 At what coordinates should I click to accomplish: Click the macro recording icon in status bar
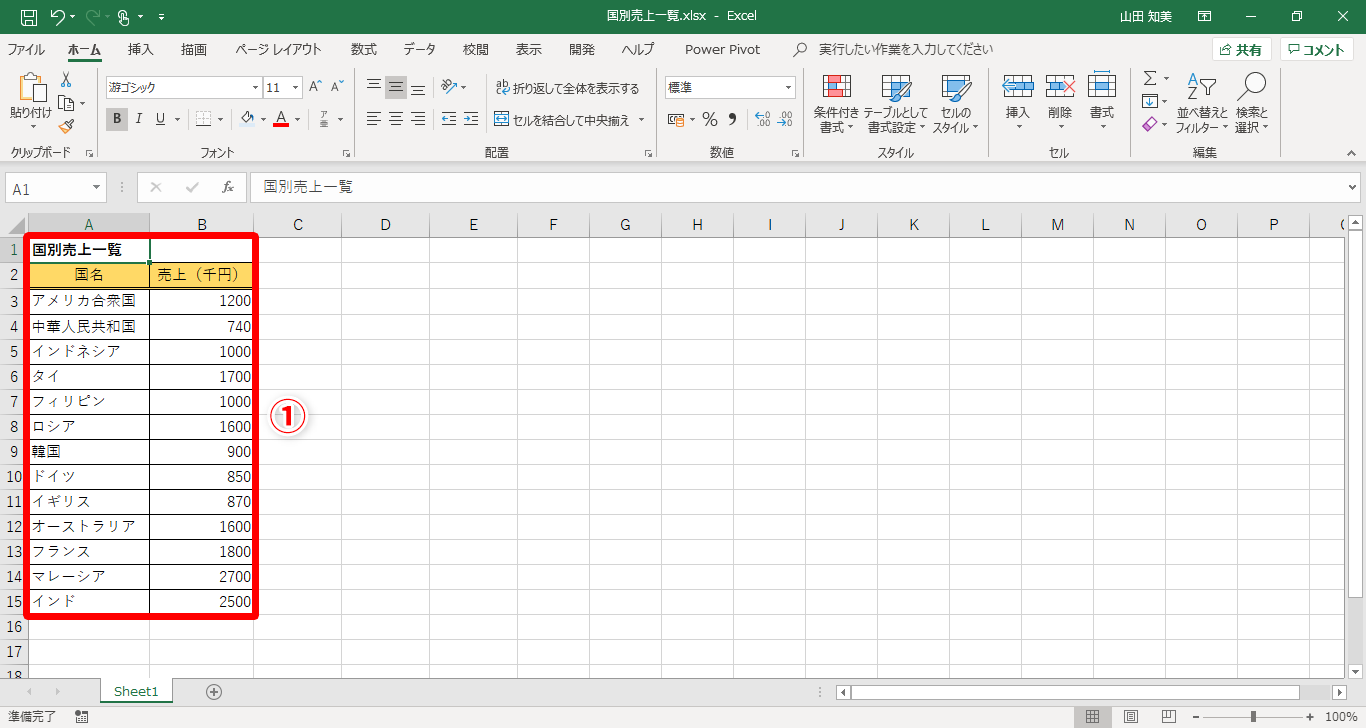[82, 717]
